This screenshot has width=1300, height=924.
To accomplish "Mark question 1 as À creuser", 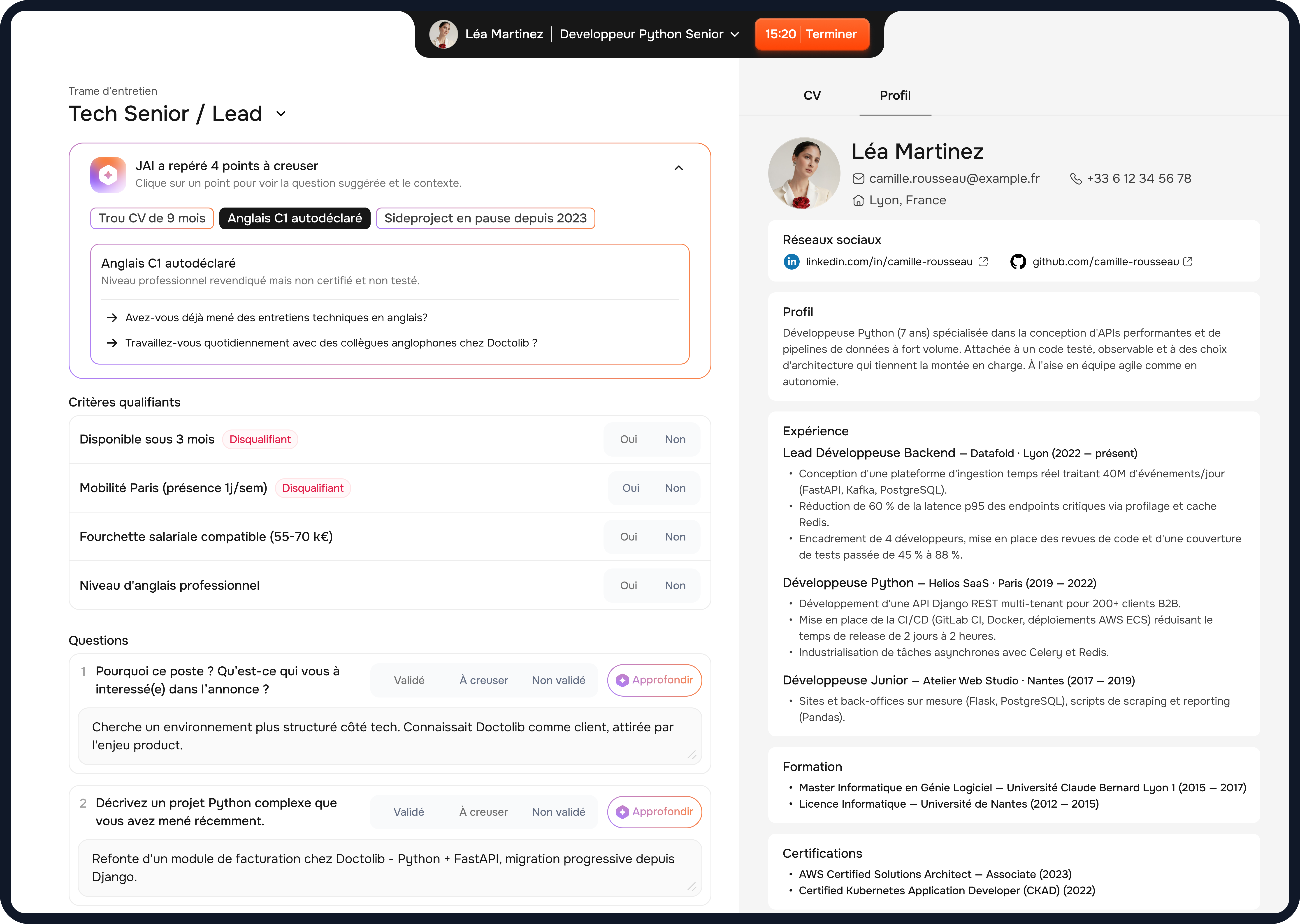I will coord(484,681).
